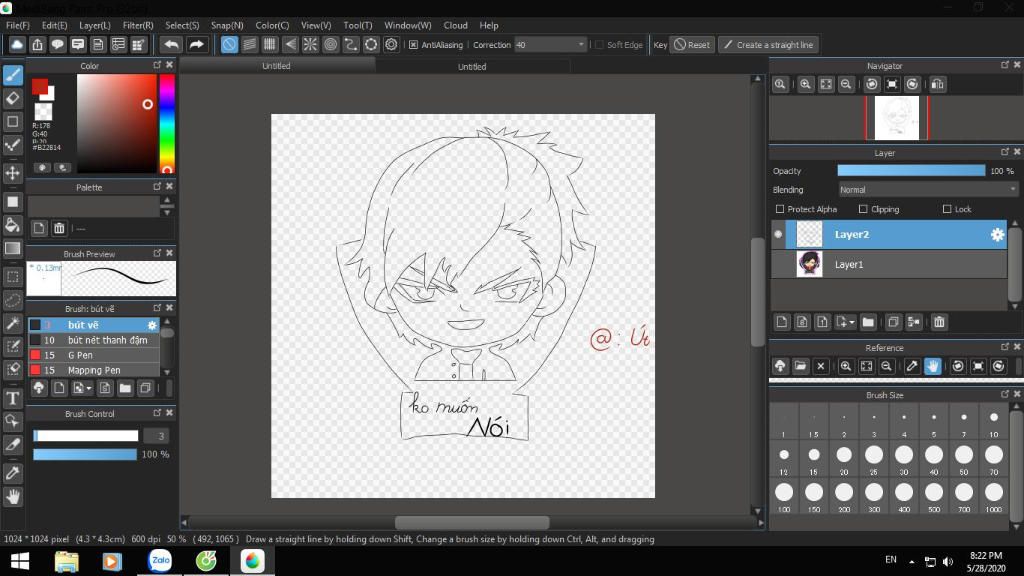Open File Explorer from the taskbar

pos(67,561)
